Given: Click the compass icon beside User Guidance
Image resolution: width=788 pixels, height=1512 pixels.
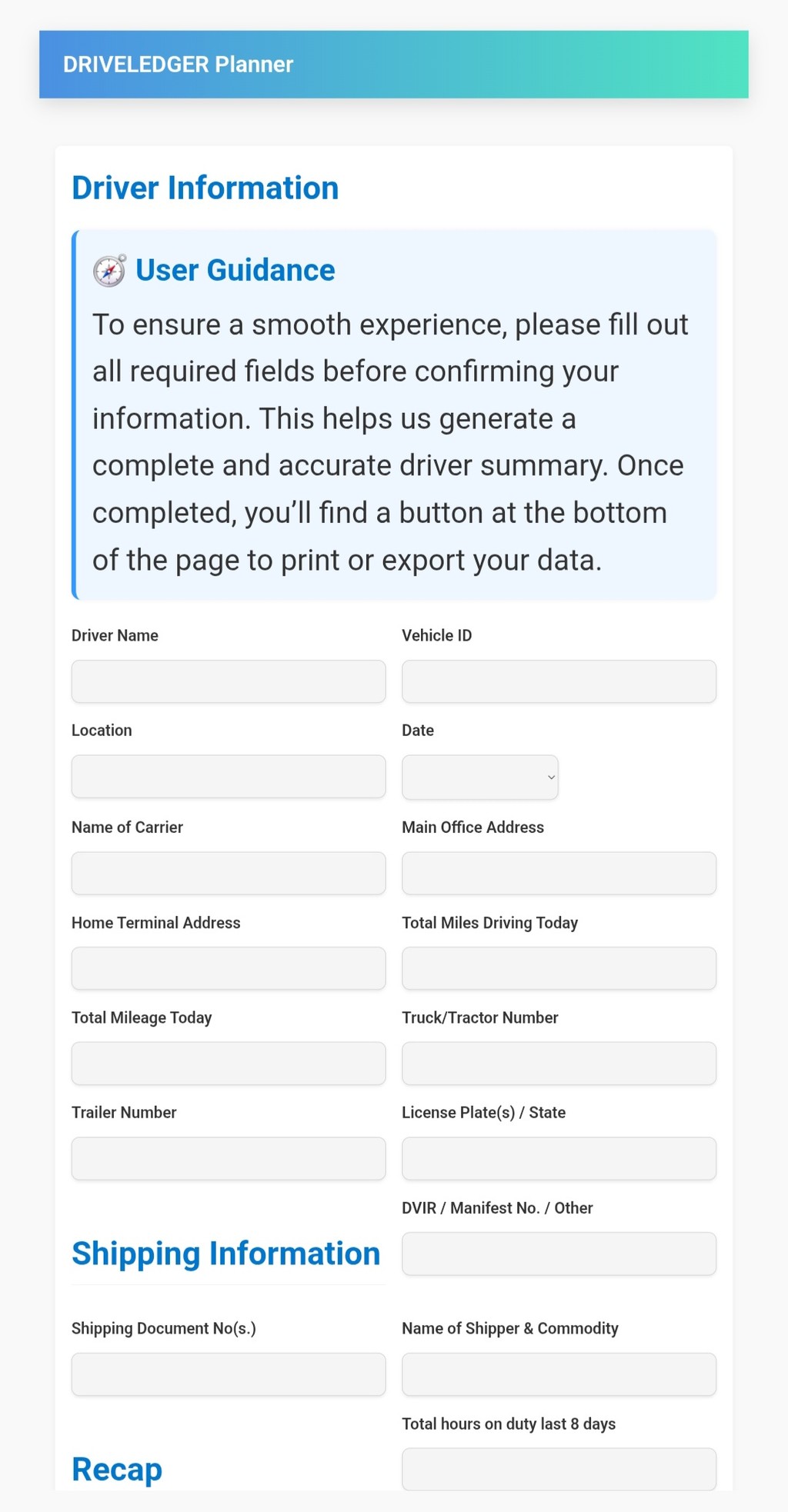Looking at the screenshot, I should click(x=109, y=271).
